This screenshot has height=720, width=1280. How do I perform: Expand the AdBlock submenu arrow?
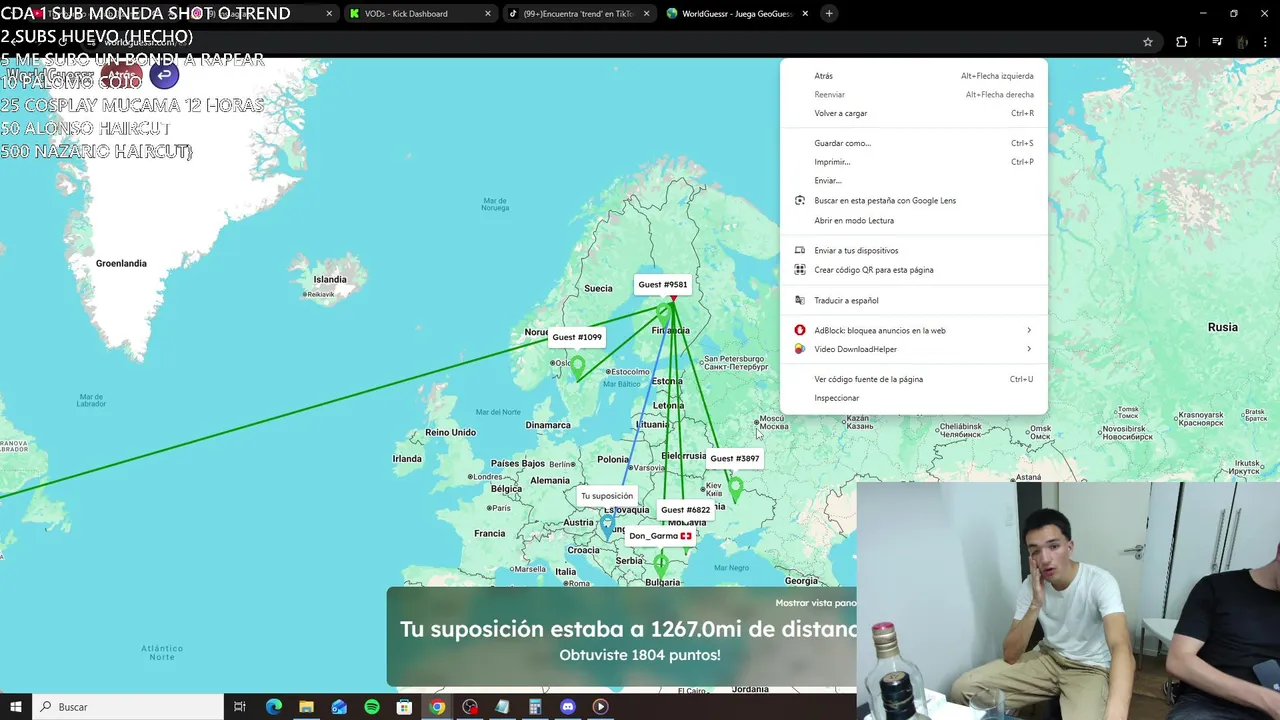pyautogui.click(x=1029, y=330)
